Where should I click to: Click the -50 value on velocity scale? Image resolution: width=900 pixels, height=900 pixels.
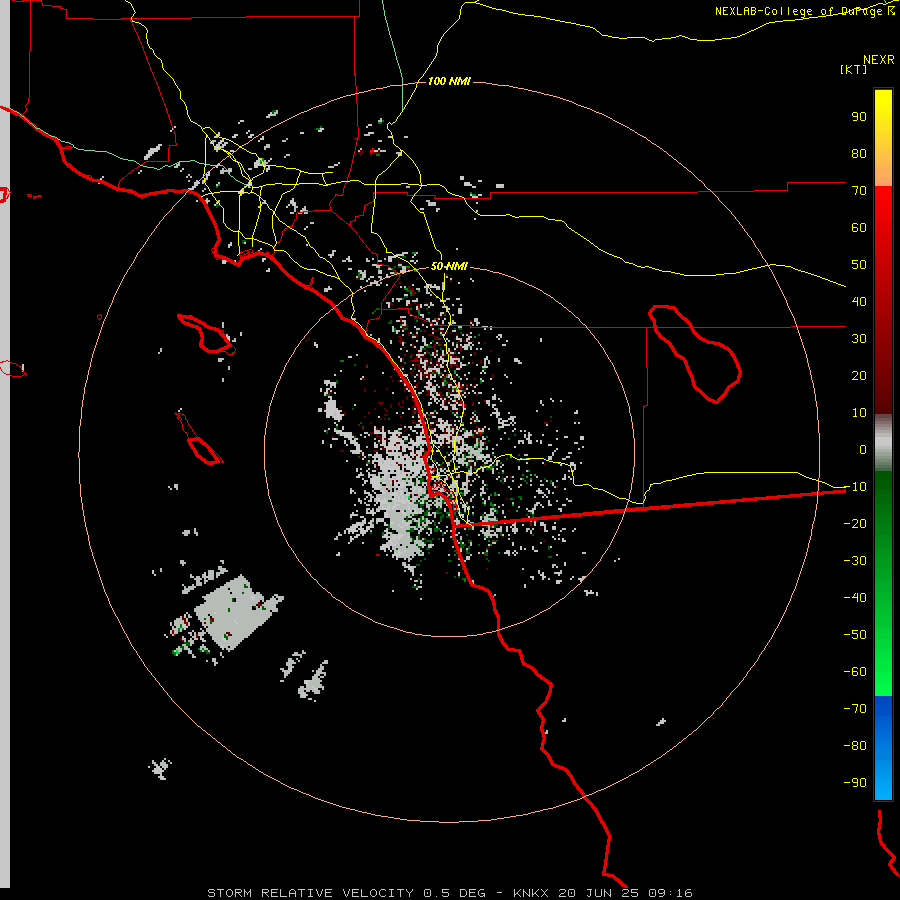pos(855,635)
